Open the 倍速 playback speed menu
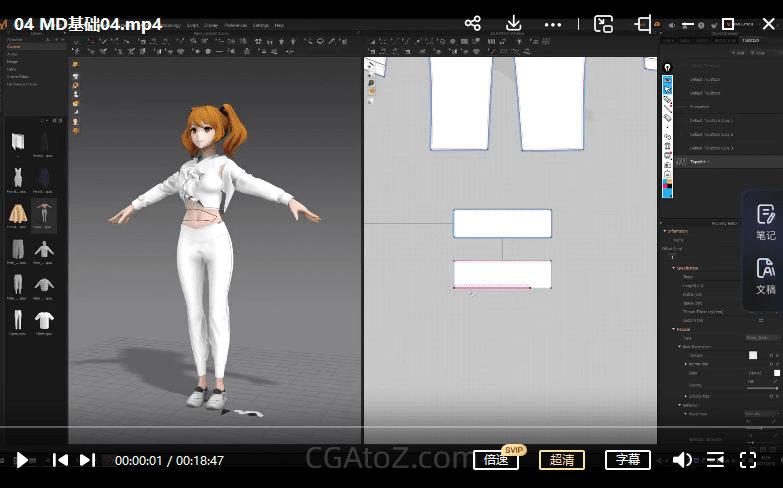This screenshot has height=488, width=783. 496,460
